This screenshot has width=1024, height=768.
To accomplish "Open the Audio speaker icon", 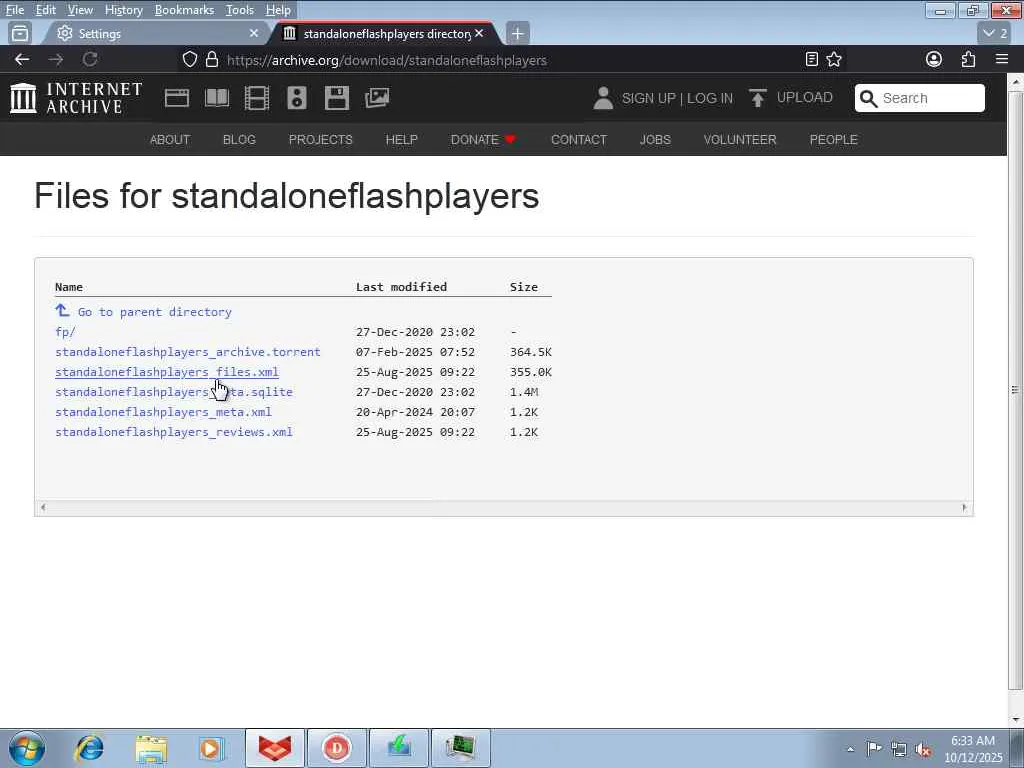I will click(296, 98).
